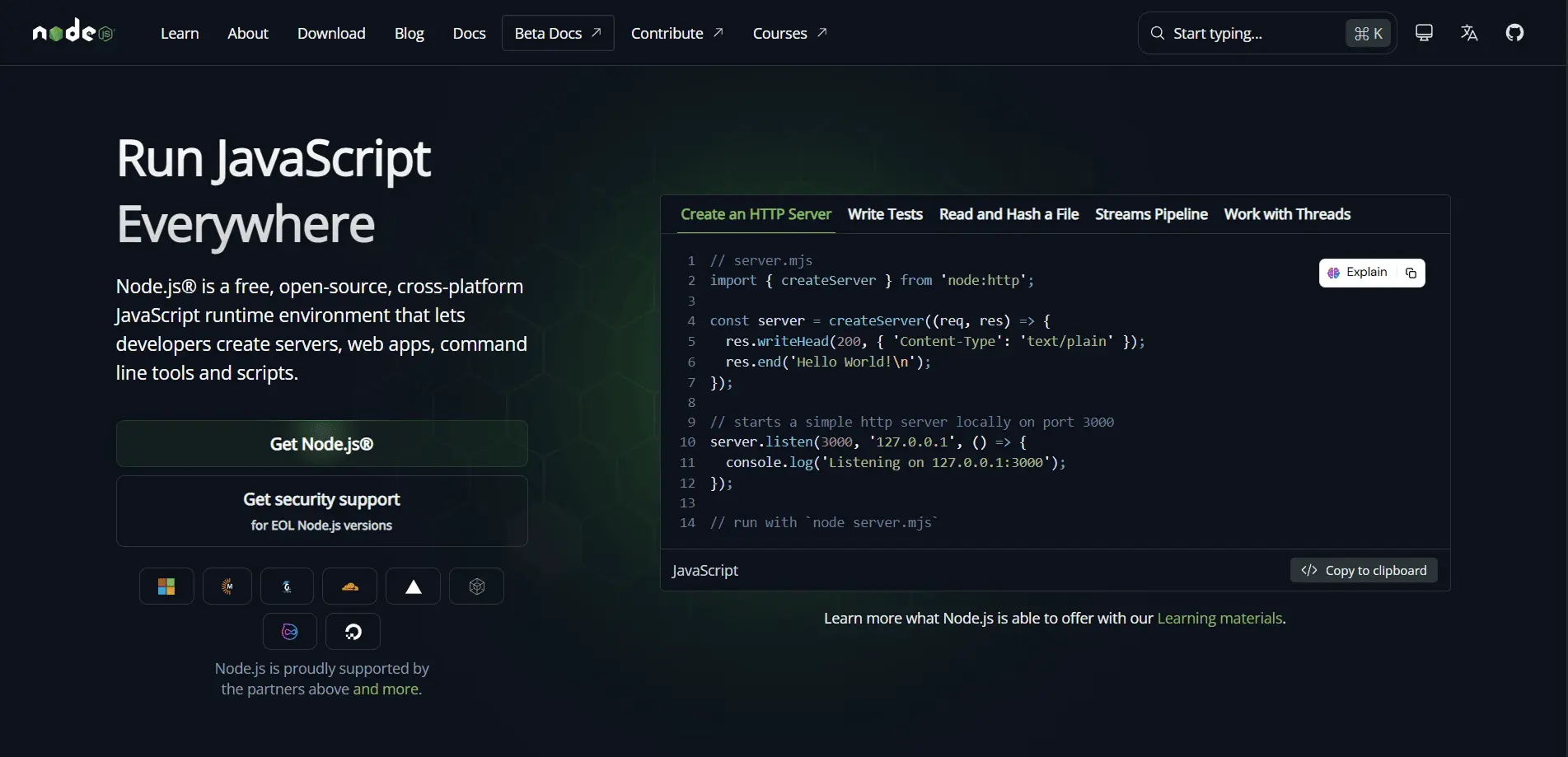The image size is (1568, 757).
Task: Open the Beta Docs external link
Action: (558, 33)
